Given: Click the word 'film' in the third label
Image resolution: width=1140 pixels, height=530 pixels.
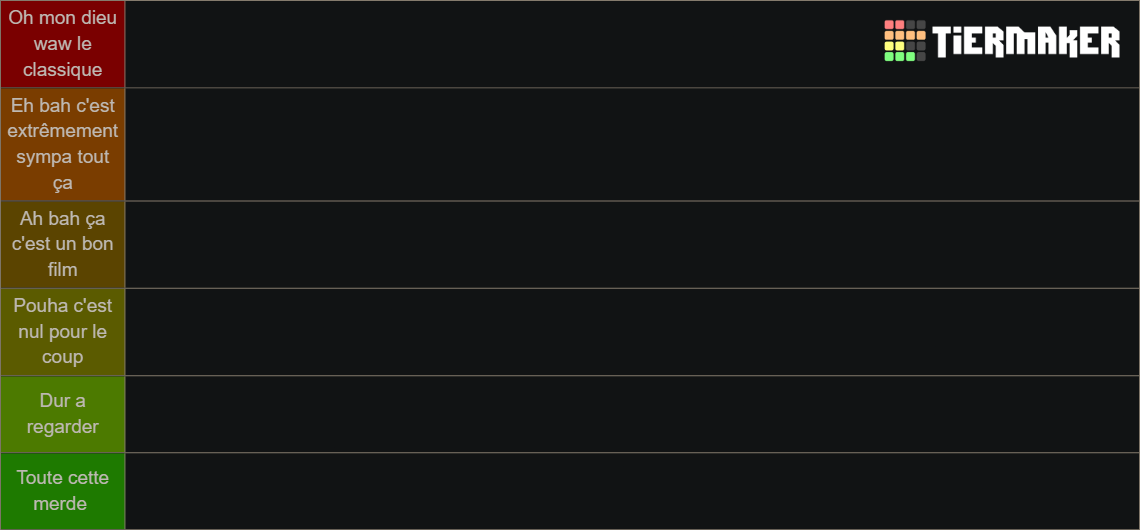Looking at the screenshot, I should point(63,270).
